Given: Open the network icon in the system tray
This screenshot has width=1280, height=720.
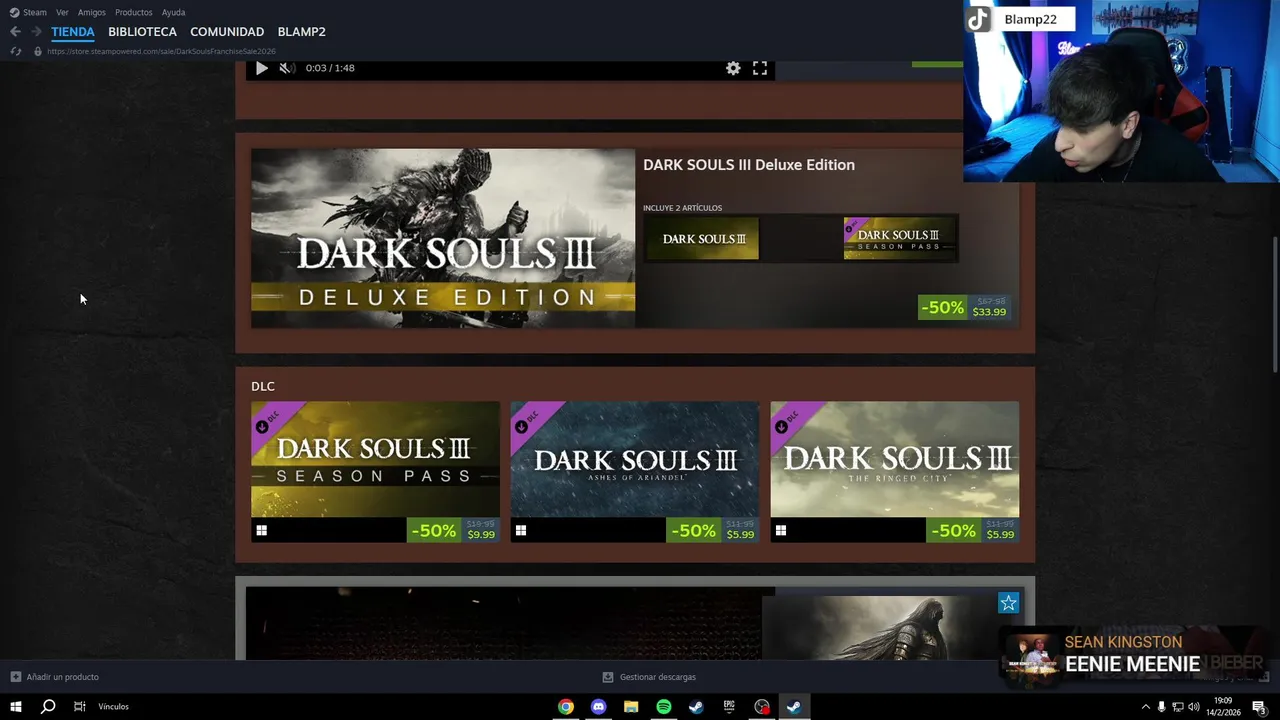Looking at the screenshot, I should (1177, 707).
